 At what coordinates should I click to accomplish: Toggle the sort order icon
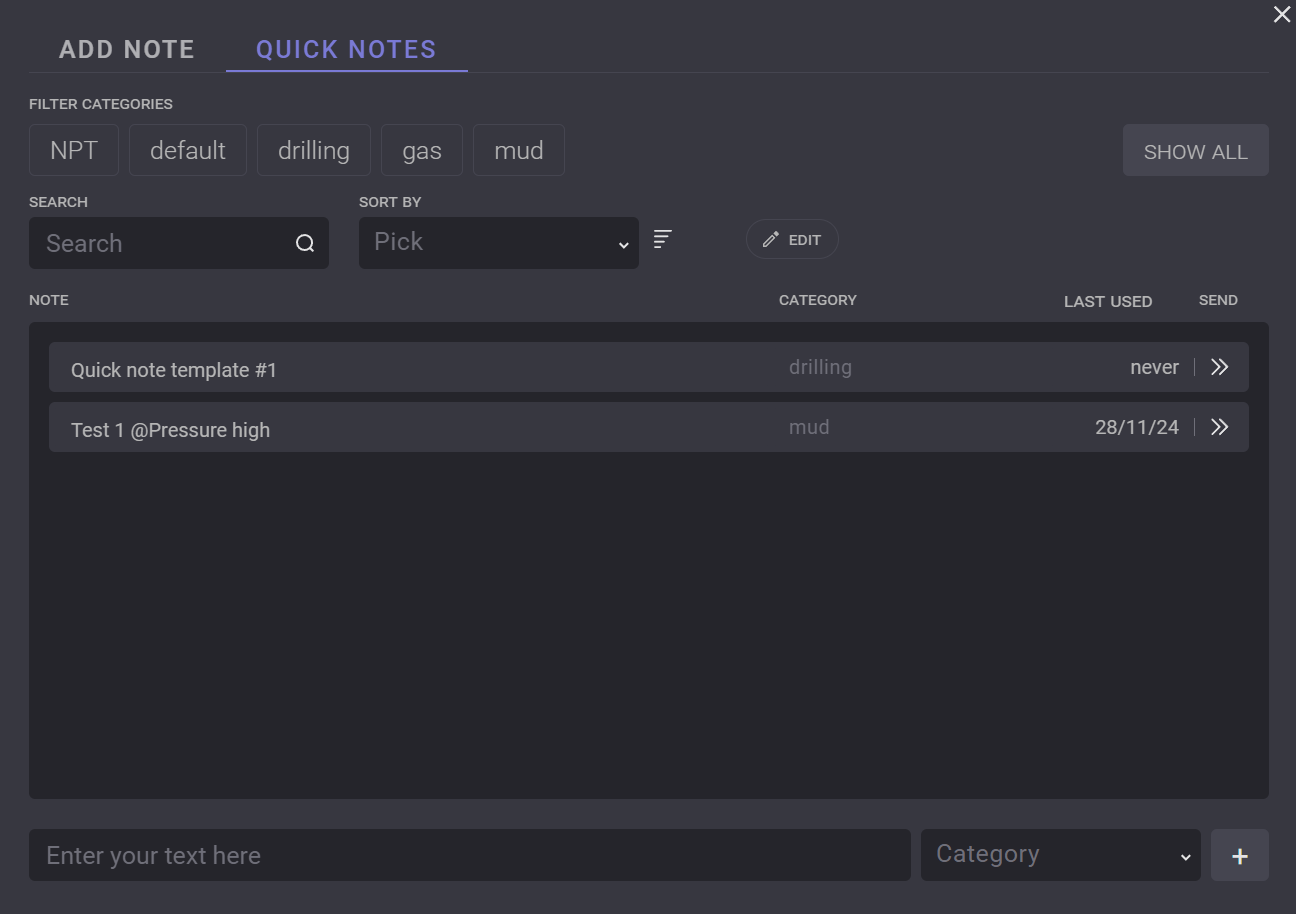point(662,239)
